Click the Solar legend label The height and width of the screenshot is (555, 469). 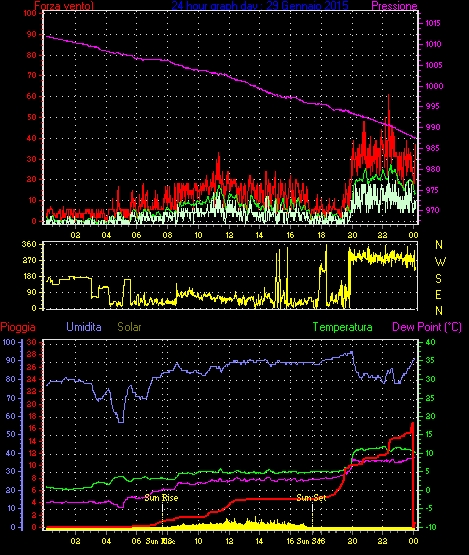pyautogui.click(x=129, y=327)
